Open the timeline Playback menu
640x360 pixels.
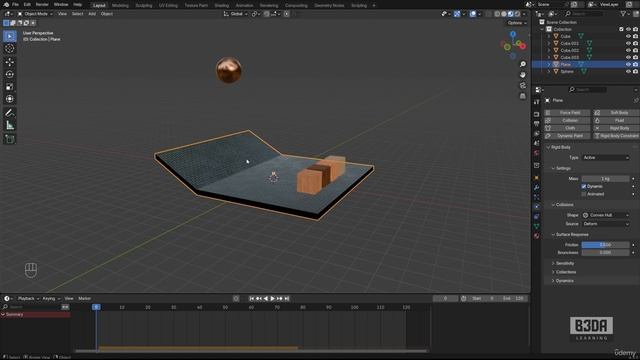28,299
